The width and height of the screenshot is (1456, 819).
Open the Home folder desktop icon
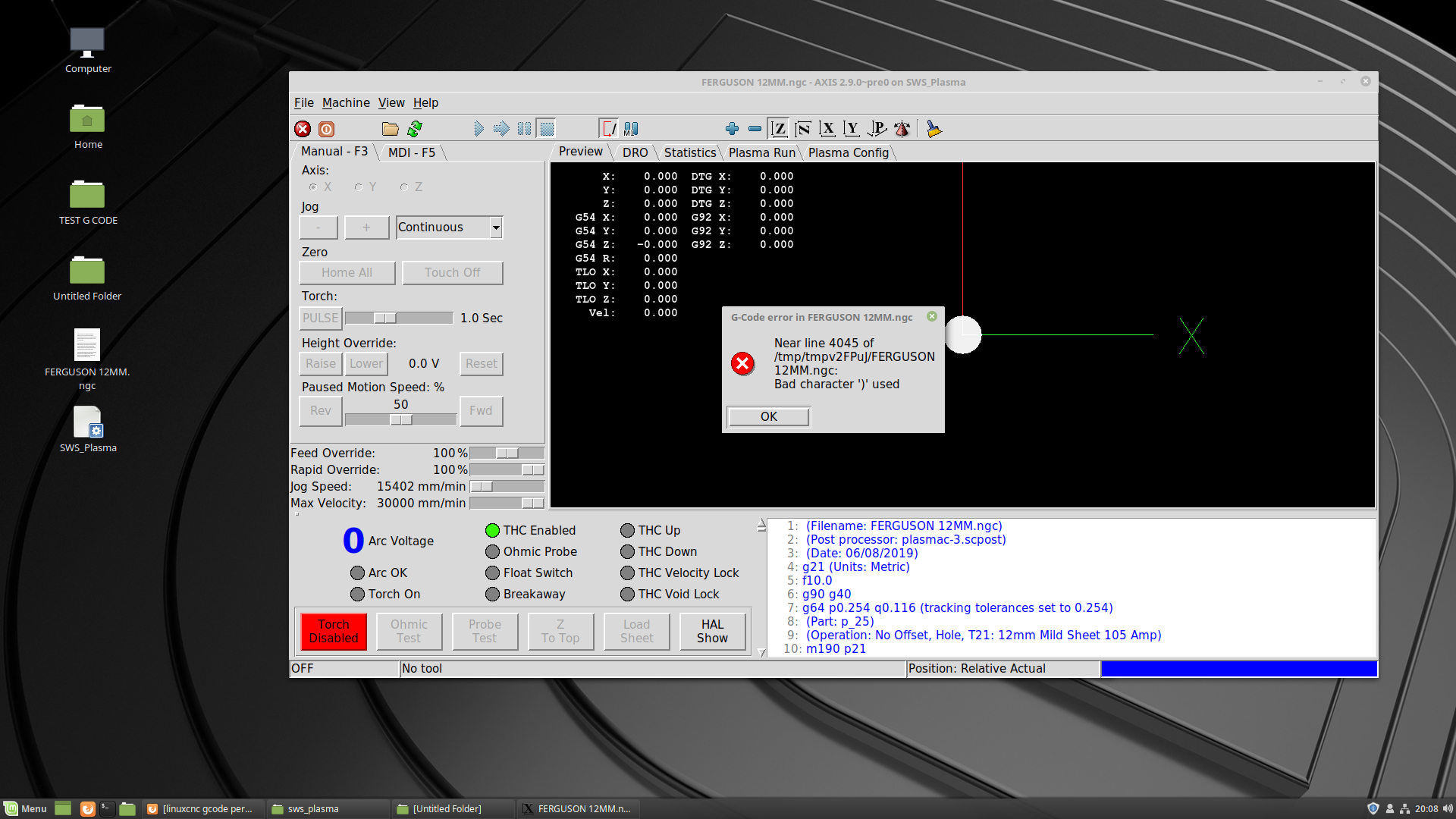point(87,126)
